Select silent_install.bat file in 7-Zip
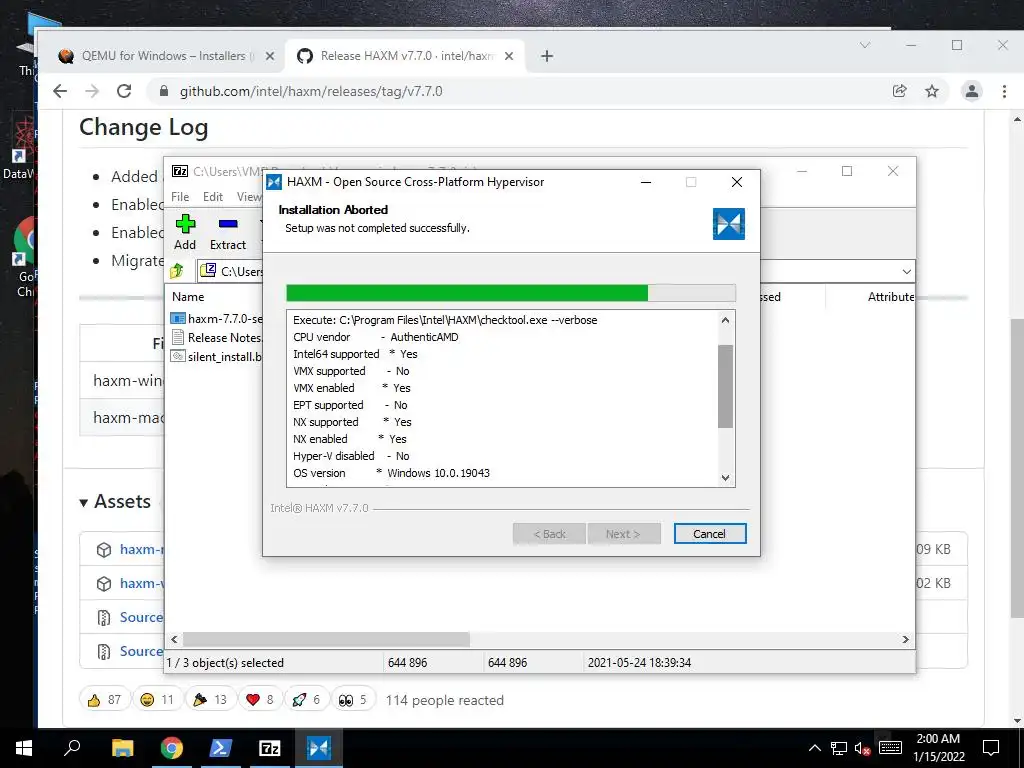 [x=217, y=357]
